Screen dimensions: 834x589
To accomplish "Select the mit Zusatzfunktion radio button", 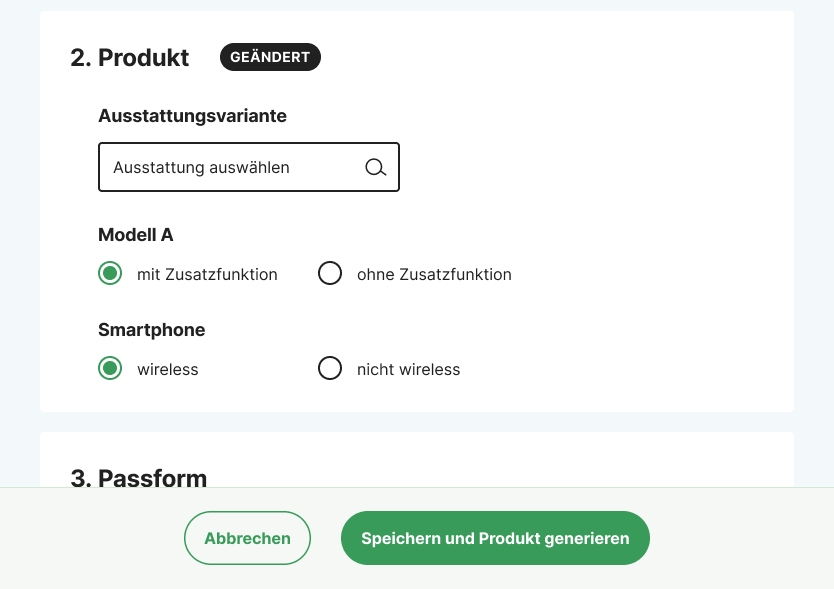I will [110, 273].
